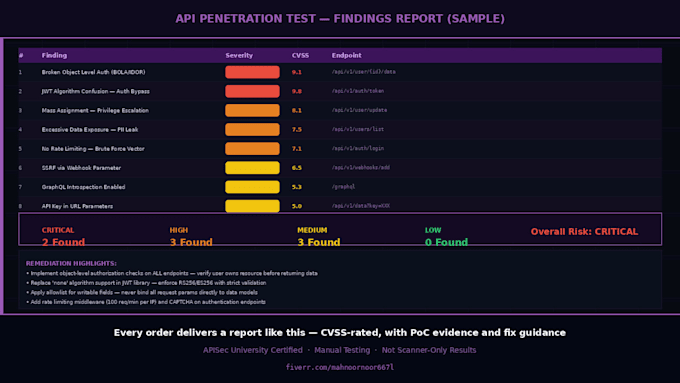The width and height of the screenshot is (680, 383).
Task: Click the "MEDIUM" summary label
Action: 312,230
